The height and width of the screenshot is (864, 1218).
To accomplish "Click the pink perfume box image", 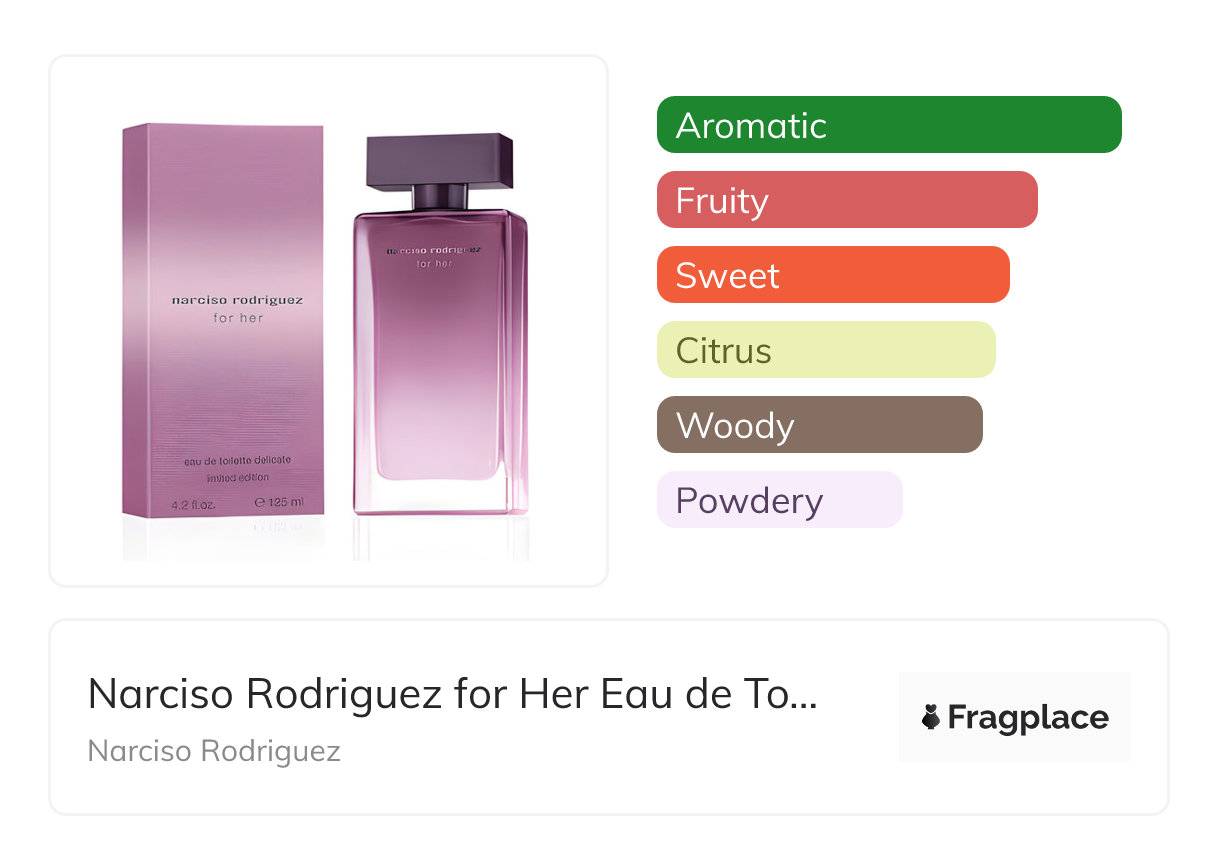I will coord(224,321).
